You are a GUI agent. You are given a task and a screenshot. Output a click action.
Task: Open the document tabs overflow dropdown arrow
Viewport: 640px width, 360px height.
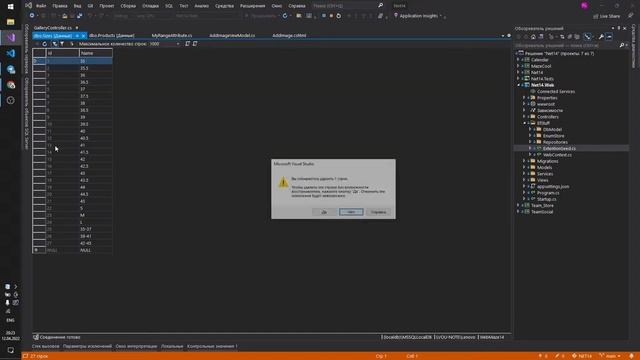click(x=503, y=36)
